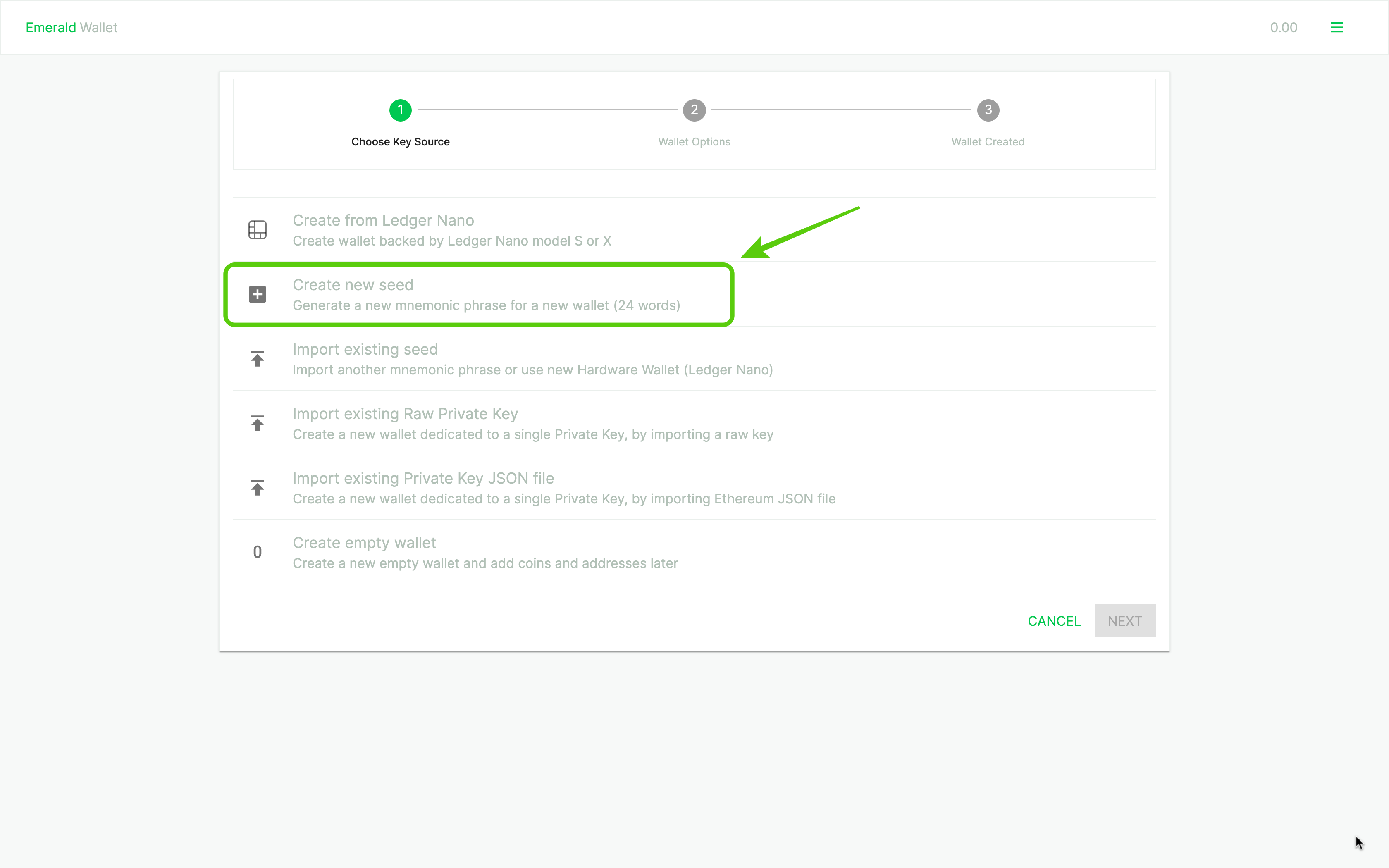Viewport: 1389px width, 868px height.
Task: Select the Create empty wallet zero icon
Action: click(257, 552)
